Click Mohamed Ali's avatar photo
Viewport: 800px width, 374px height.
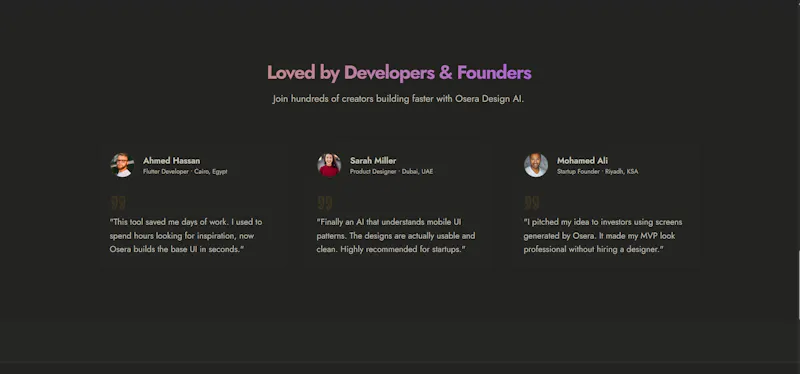click(536, 165)
